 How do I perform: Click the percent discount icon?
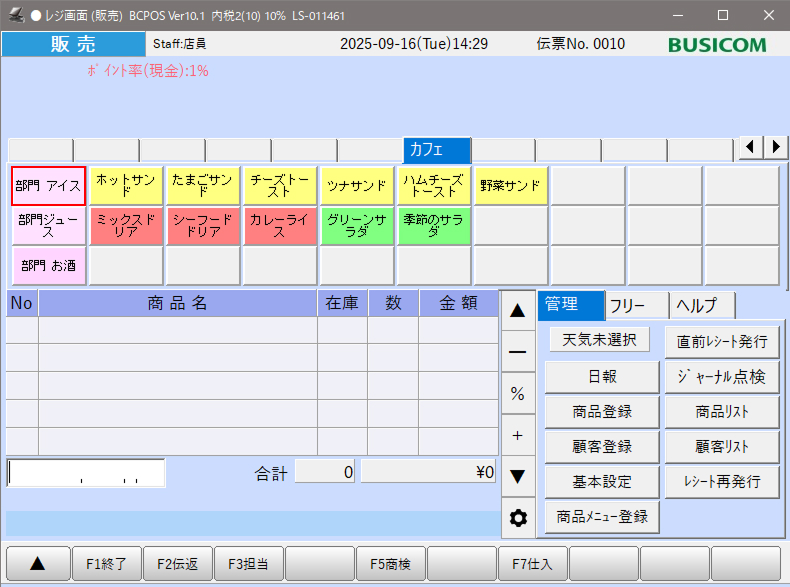(x=517, y=394)
